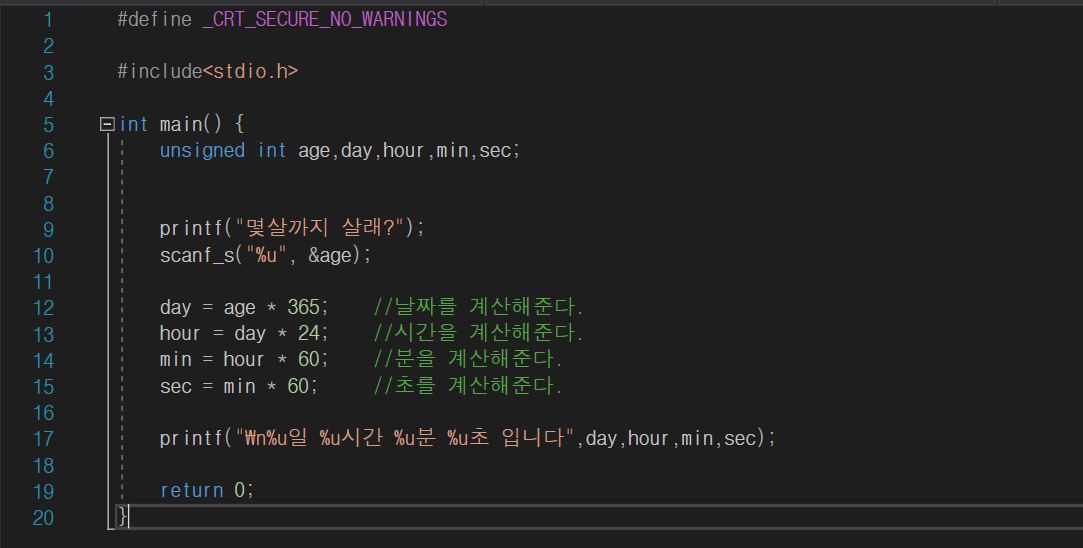Click the scanf_s function call
The image size is (1083, 548).
pyautogui.click(x=197, y=255)
